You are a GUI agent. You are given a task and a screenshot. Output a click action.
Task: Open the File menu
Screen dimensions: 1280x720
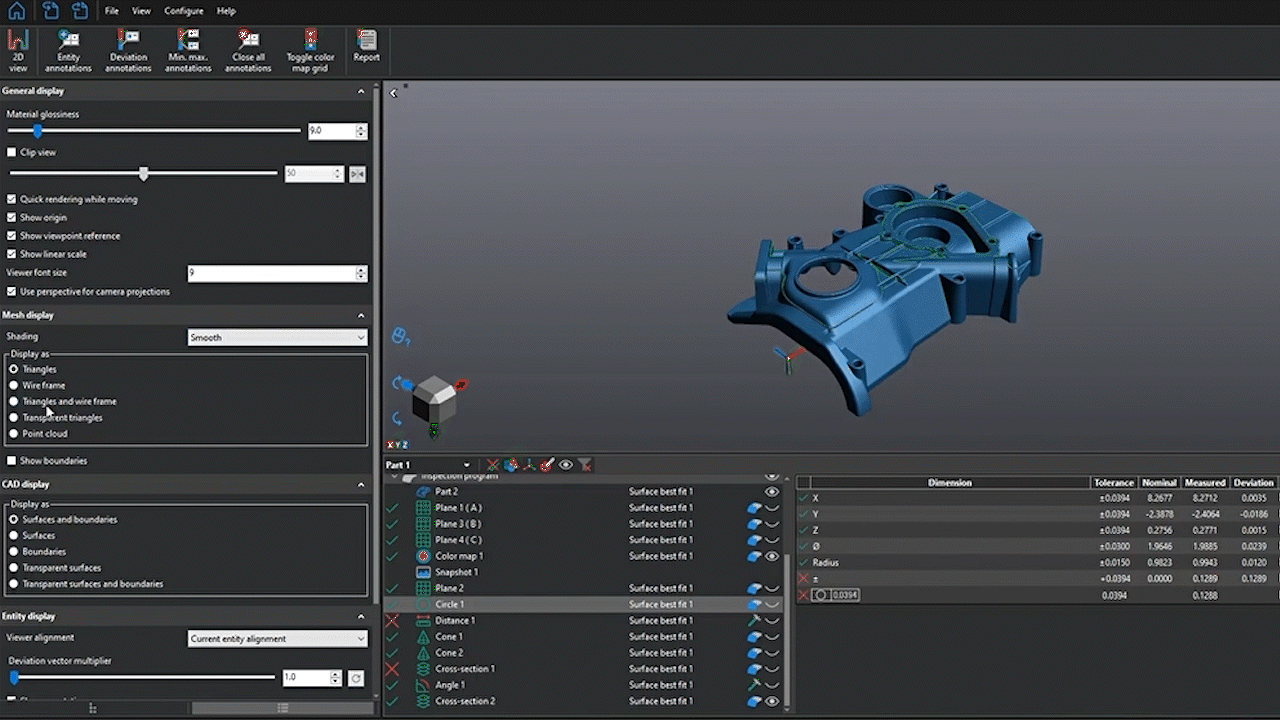(x=111, y=11)
